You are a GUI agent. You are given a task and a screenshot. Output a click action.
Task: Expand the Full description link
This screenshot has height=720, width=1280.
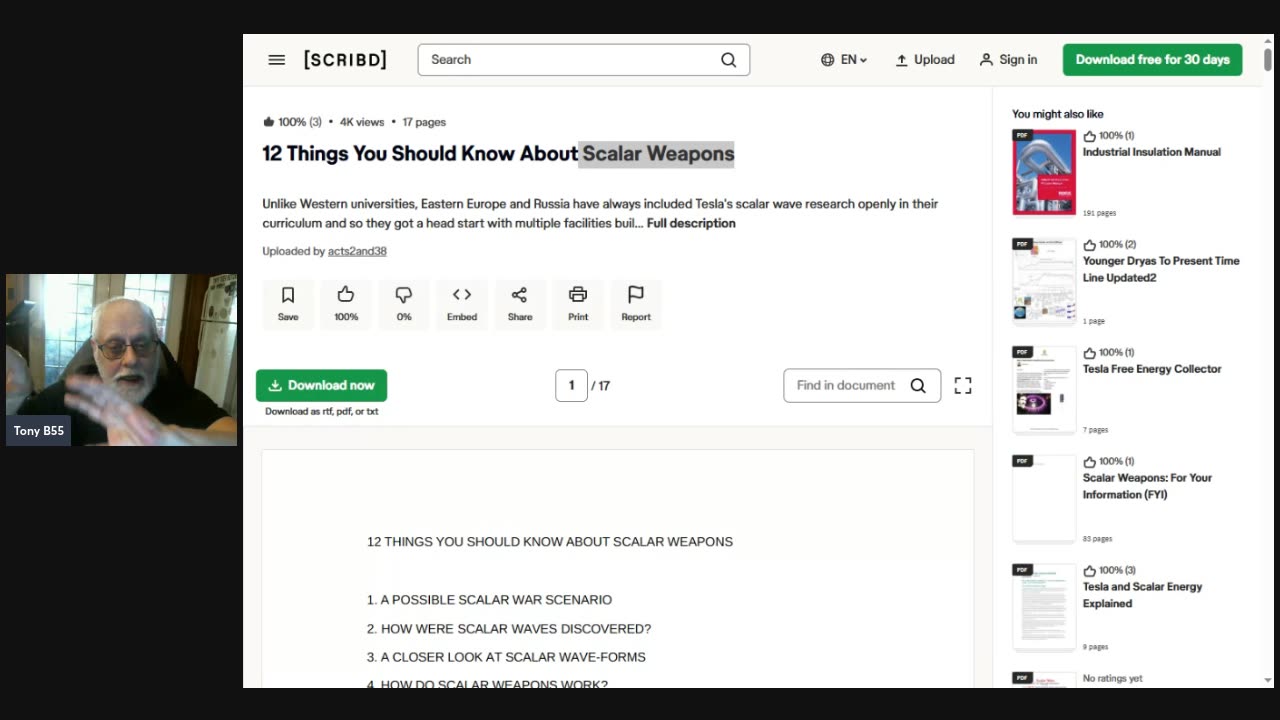(x=691, y=223)
